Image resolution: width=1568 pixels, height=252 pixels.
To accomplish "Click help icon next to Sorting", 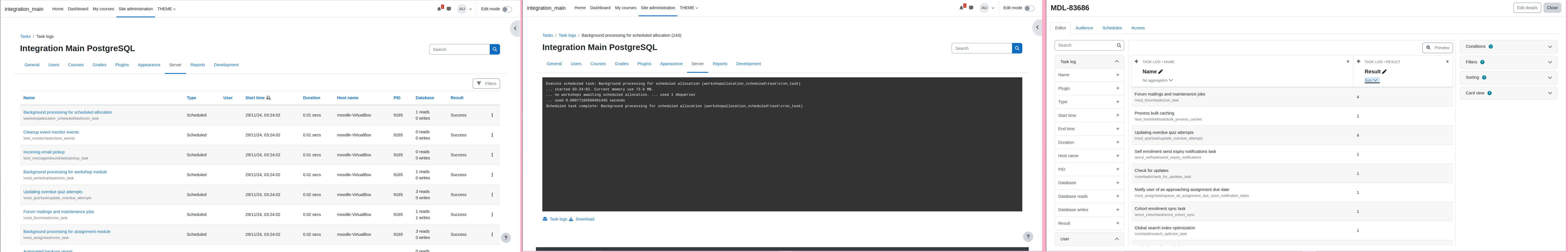I will [1484, 77].
